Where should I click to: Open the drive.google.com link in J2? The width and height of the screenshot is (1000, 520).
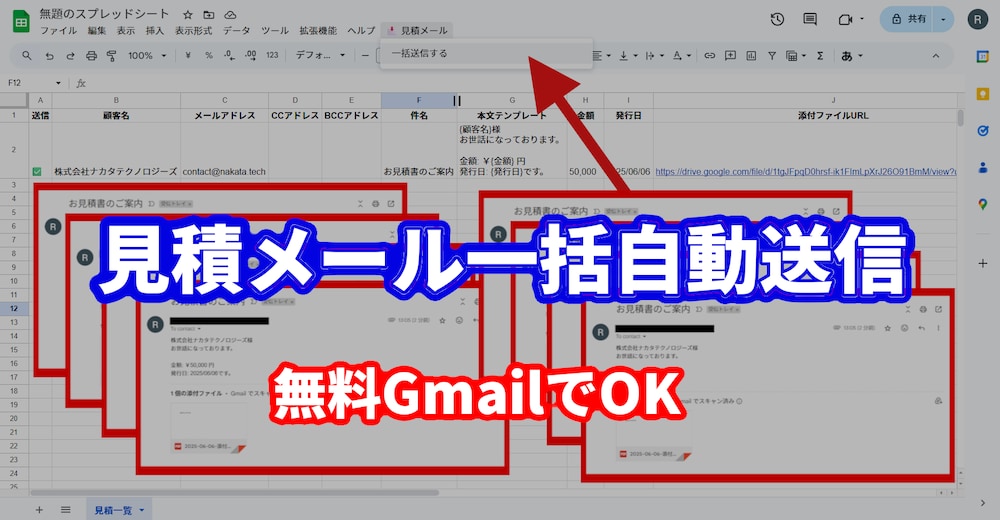pos(806,172)
